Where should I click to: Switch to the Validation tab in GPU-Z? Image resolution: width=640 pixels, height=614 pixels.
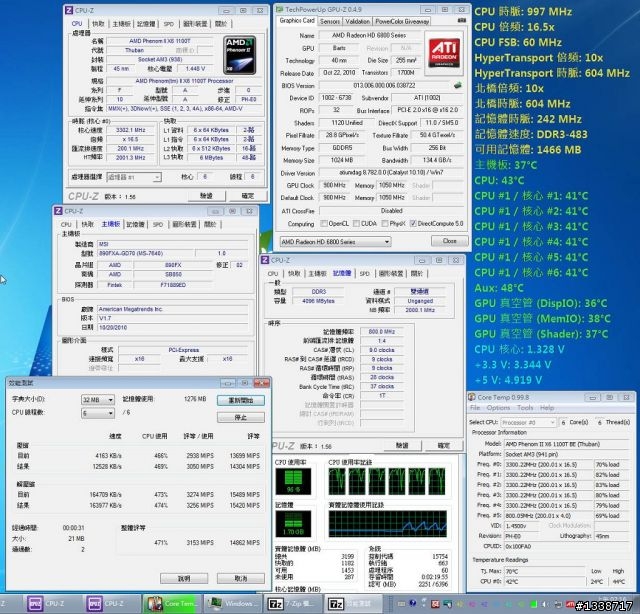click(x=357, y=22)
